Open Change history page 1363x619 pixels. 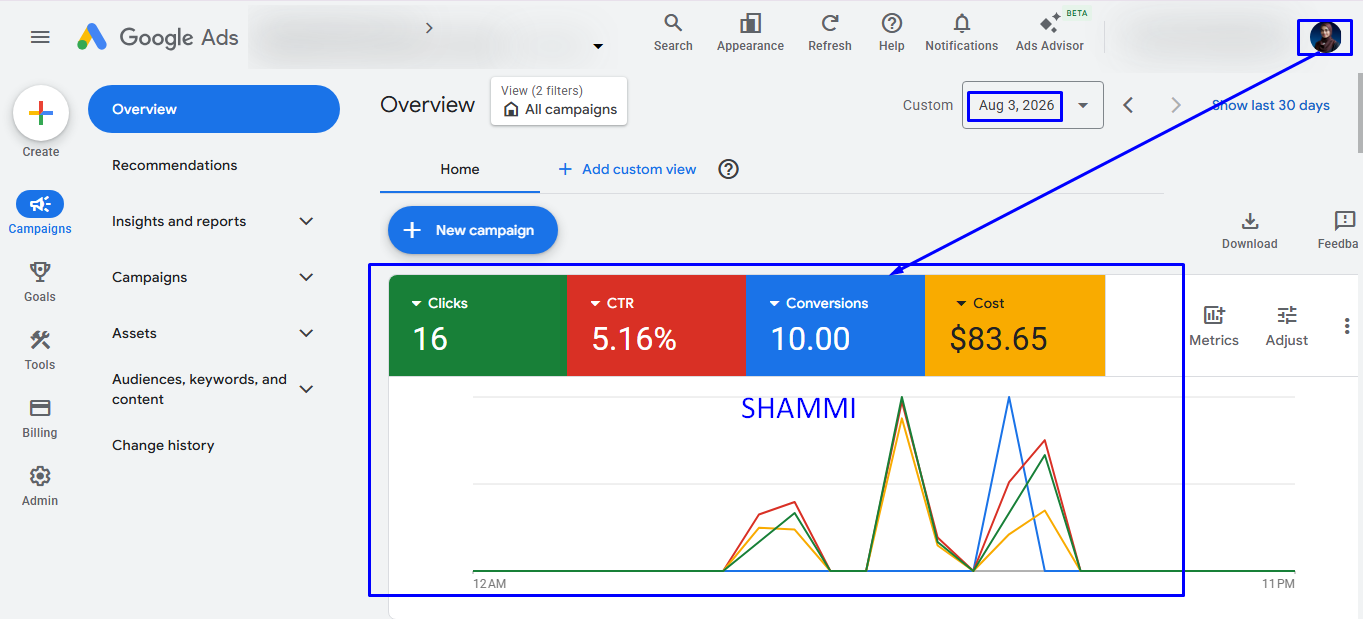tap(163, 445)
